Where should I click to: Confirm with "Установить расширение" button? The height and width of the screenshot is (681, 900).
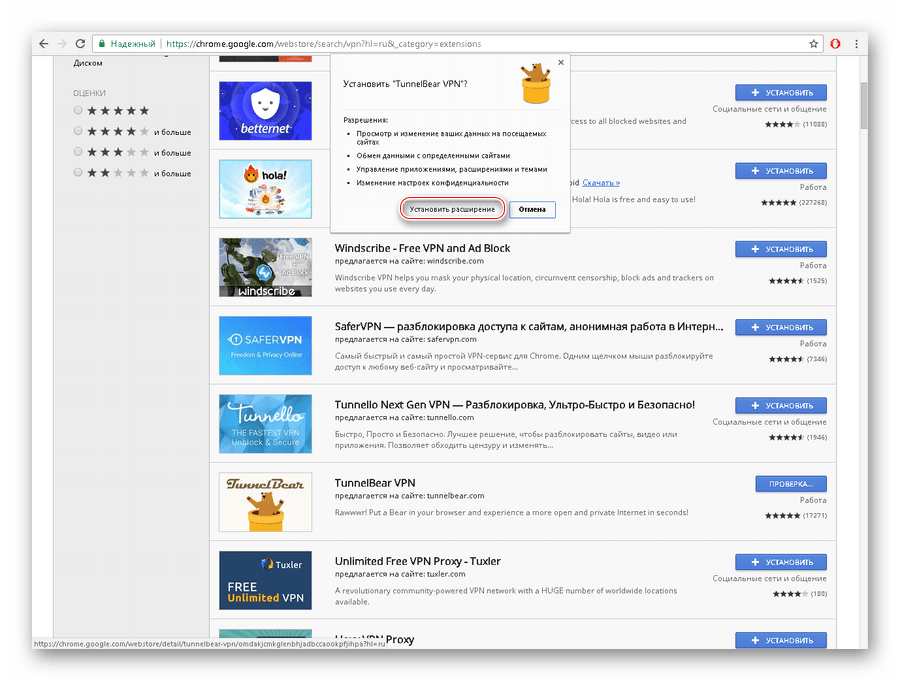tap(451, 210)
